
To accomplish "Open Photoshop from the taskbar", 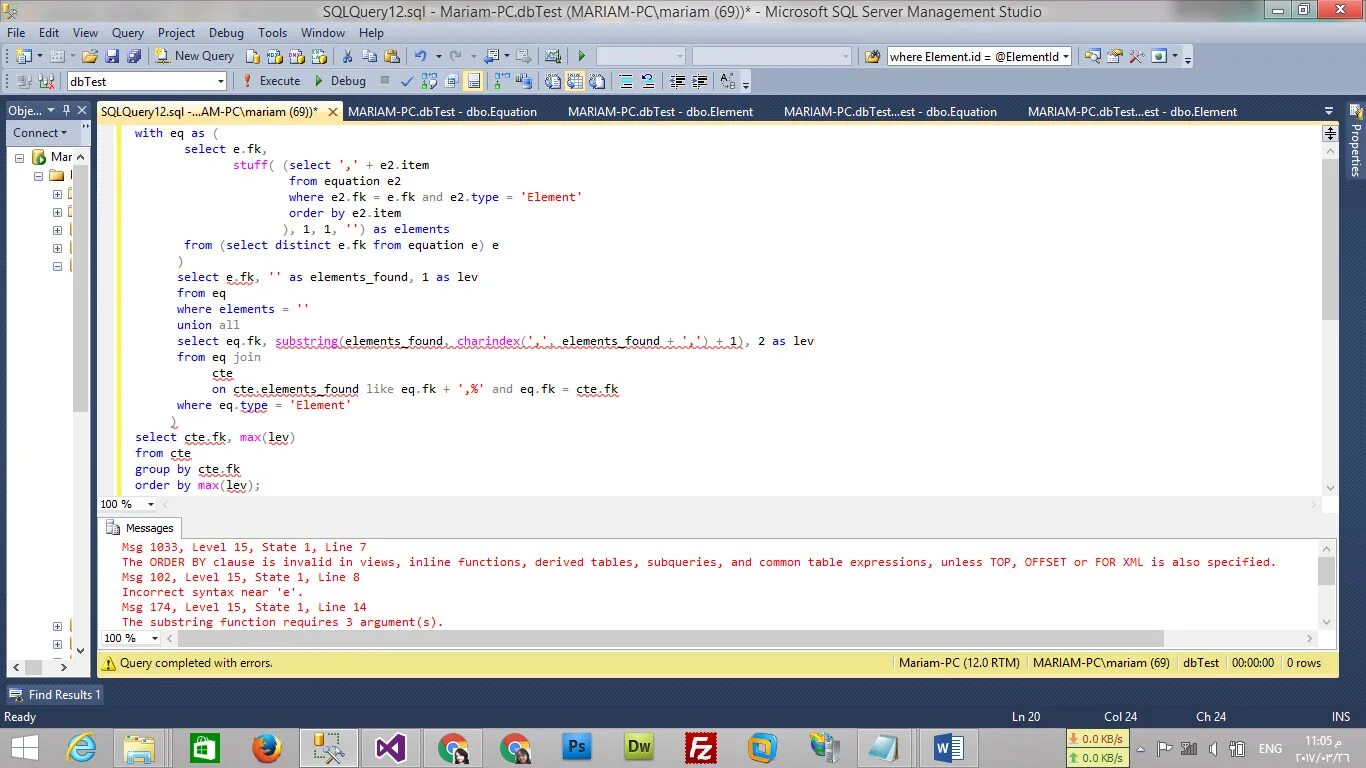I will click(577, 747).
